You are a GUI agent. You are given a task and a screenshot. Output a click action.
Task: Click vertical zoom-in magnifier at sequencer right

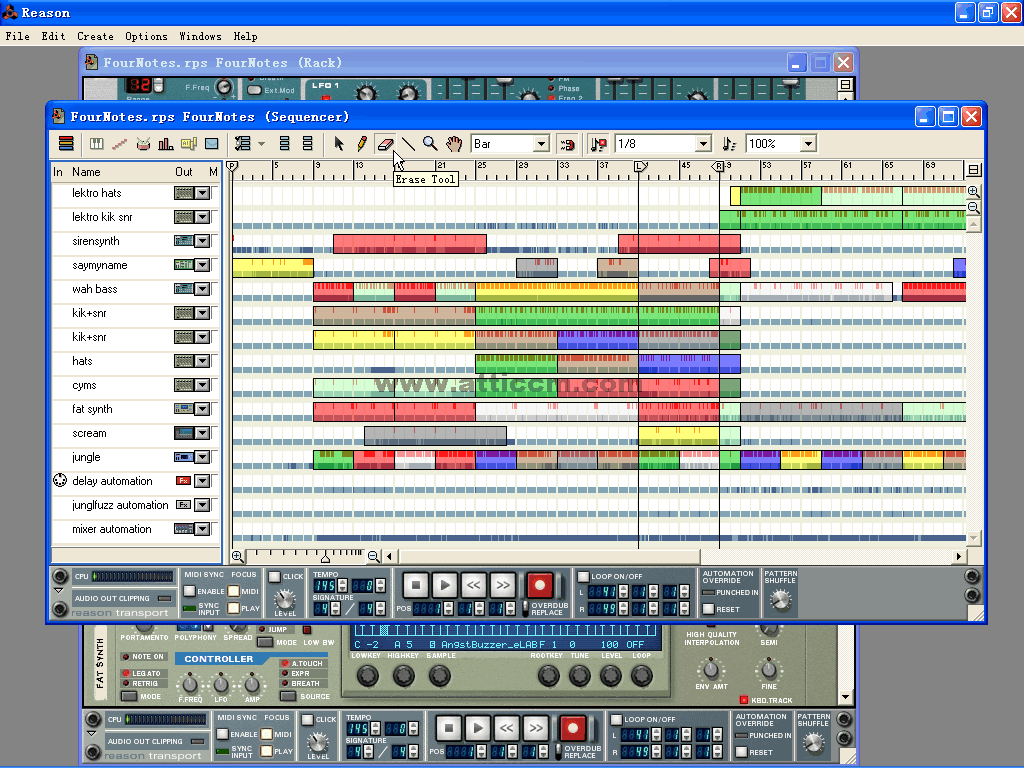973,191
